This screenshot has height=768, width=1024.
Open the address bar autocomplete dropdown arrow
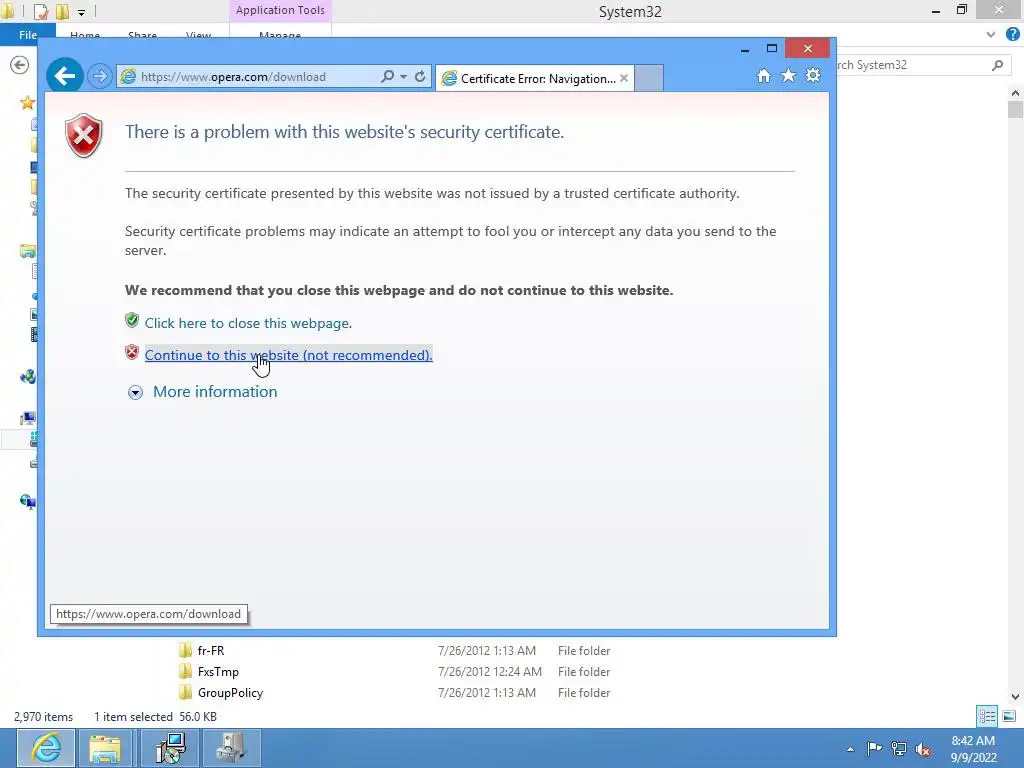coord(404,76)
